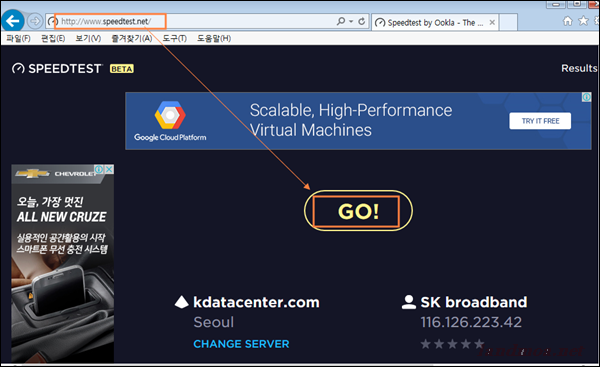The height and width of the screenshot is (367, 600).
Task: Open ad info icon on Google Cloud banner
Action: [586, 97]
